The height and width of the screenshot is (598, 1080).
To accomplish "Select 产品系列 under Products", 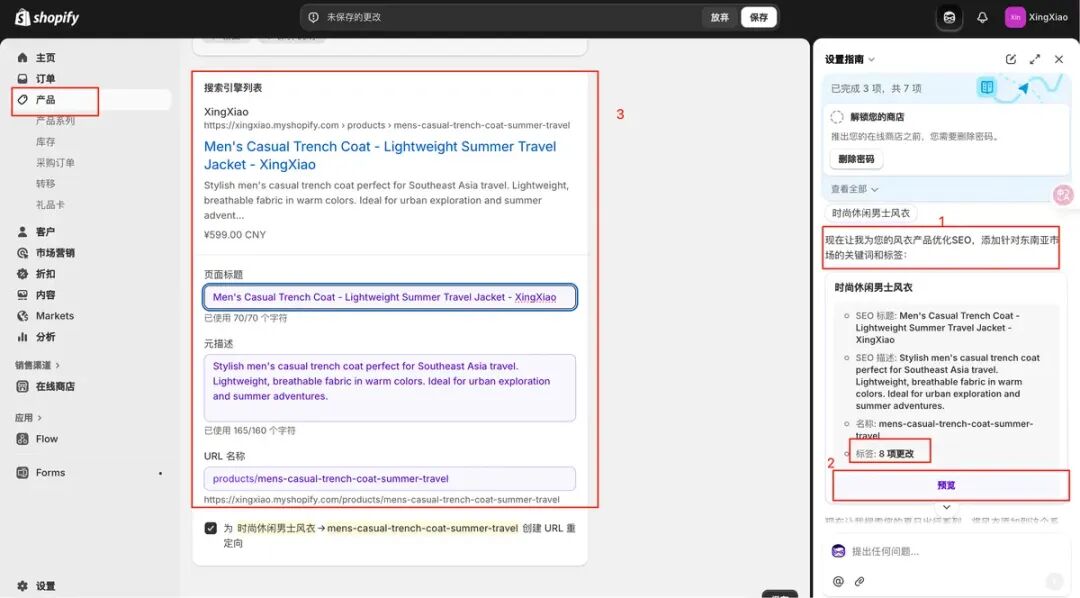I will click(x=55, y=121).
